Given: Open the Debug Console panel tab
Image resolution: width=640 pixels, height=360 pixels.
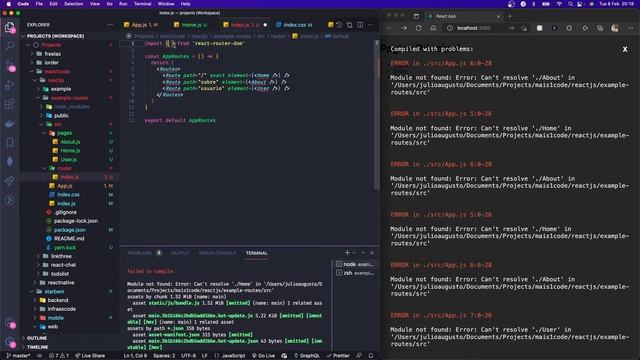Looking at the screenshot, I should (x=217, y=253).
